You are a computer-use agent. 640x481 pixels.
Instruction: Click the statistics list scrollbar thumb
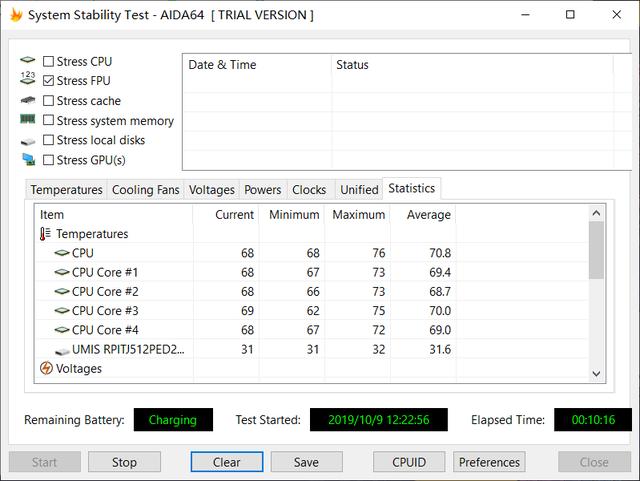[x=596, y=250]
